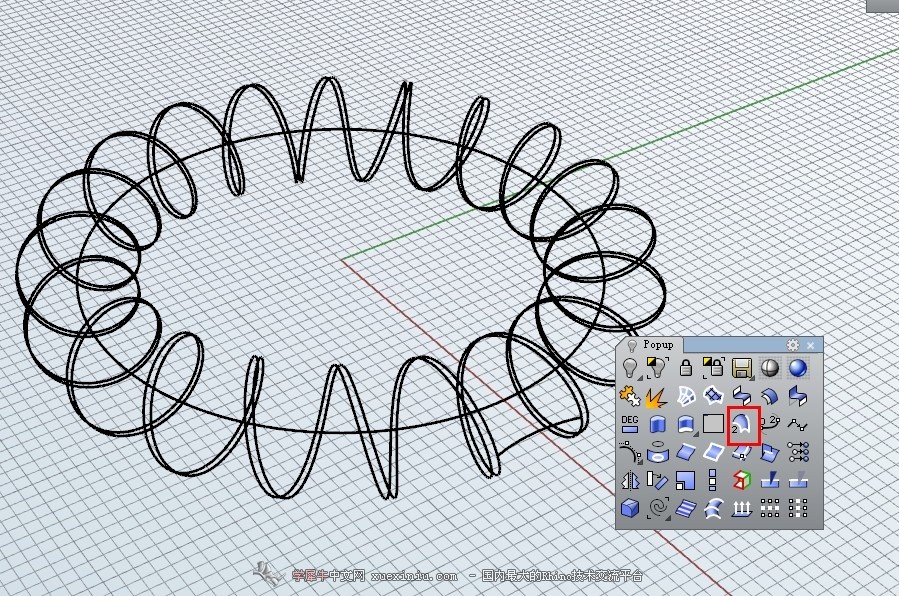This screenshot has height=596, width=899.
Task: Pick the patch surface icon with crossed grid
Action: tap(713, 396)
